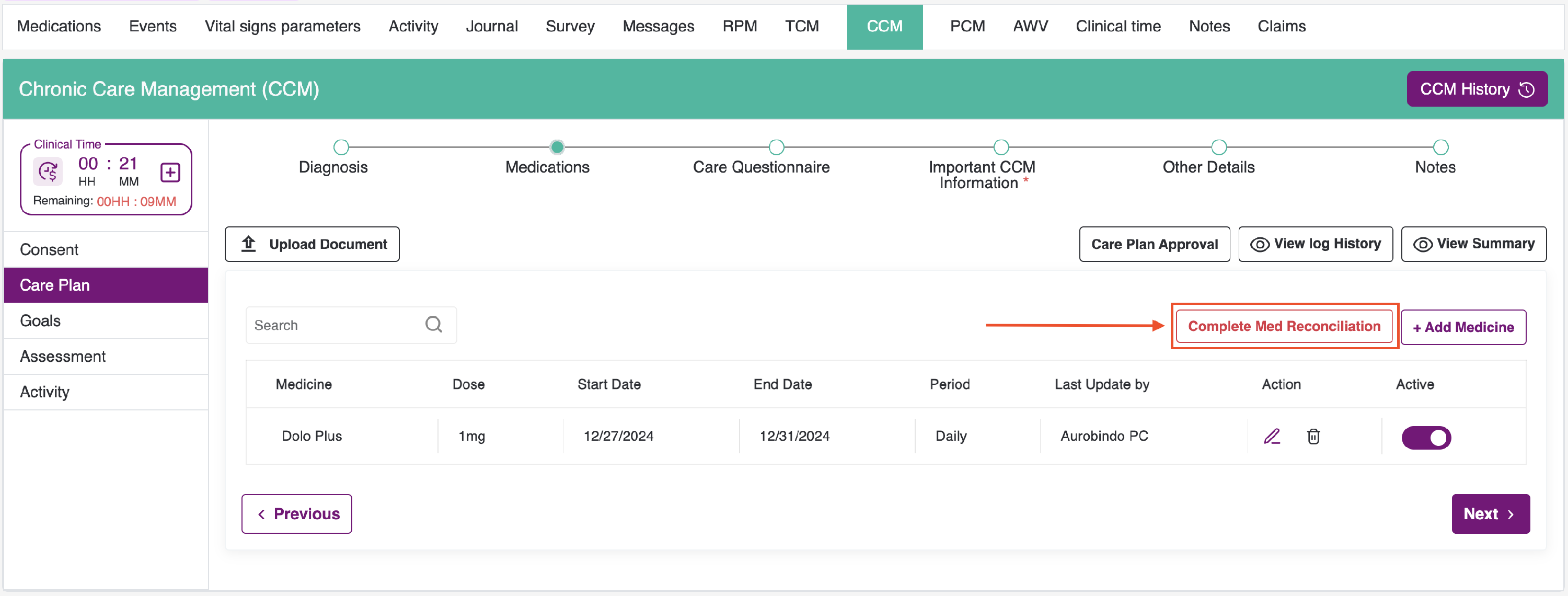Click the history clock icon in CCM History
Screen dimensions: 1568x596
[1526, 89]
